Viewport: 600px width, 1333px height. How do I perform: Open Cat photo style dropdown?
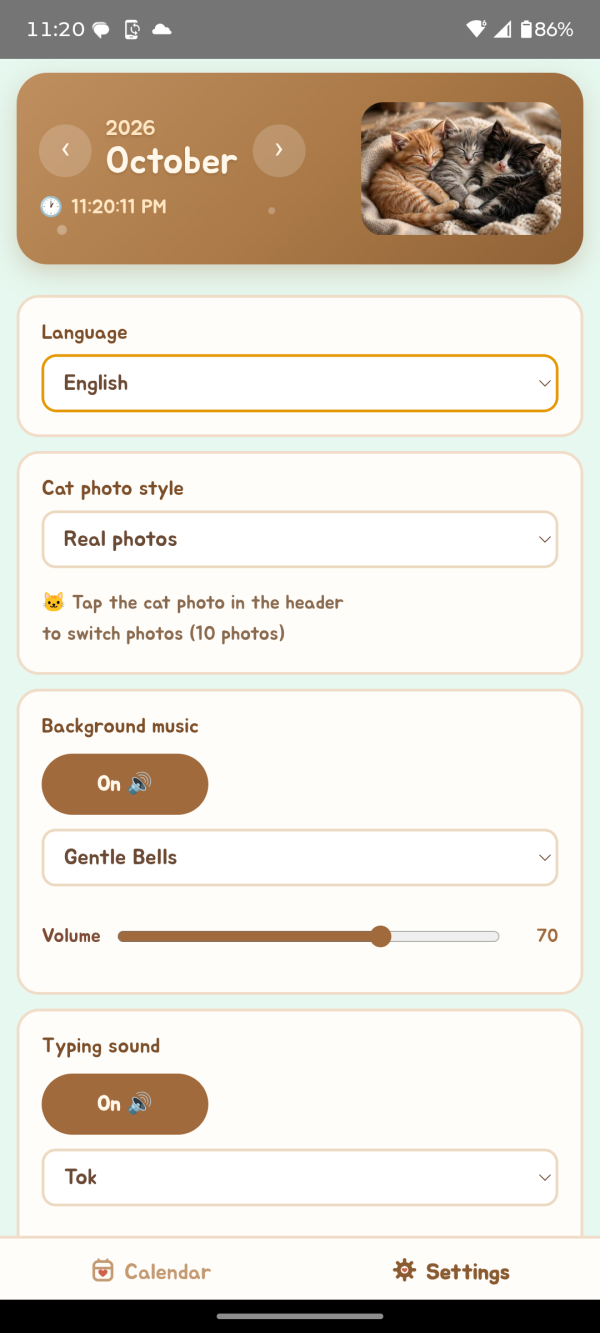click(300, 539)
